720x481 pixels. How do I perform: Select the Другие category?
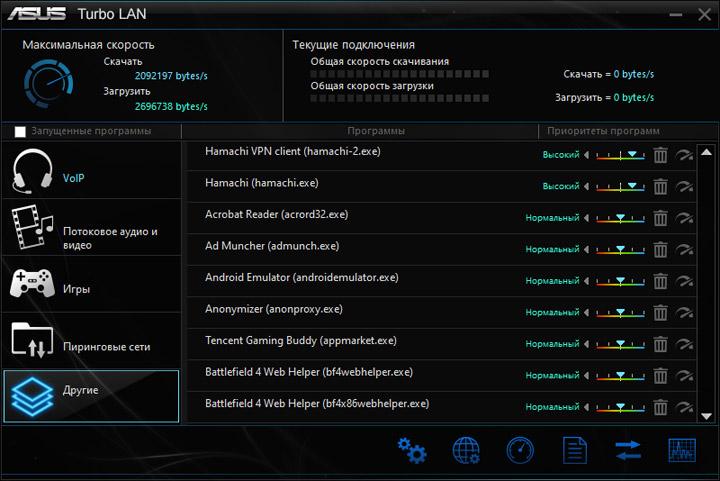point(91,396)
